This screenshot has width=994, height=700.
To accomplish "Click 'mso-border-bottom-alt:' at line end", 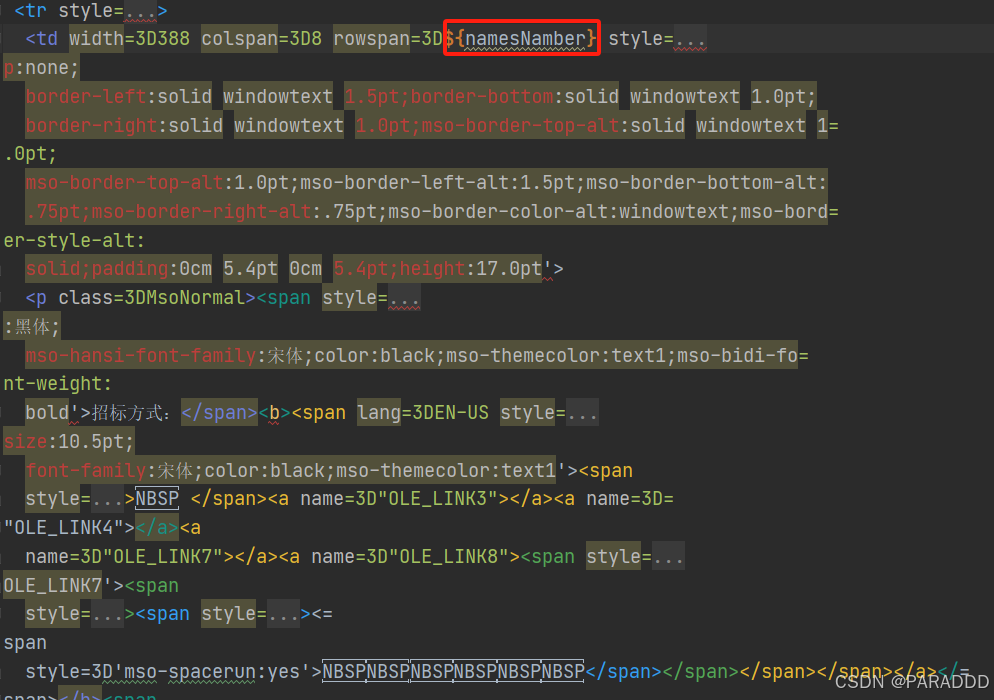I will (706, 183).
